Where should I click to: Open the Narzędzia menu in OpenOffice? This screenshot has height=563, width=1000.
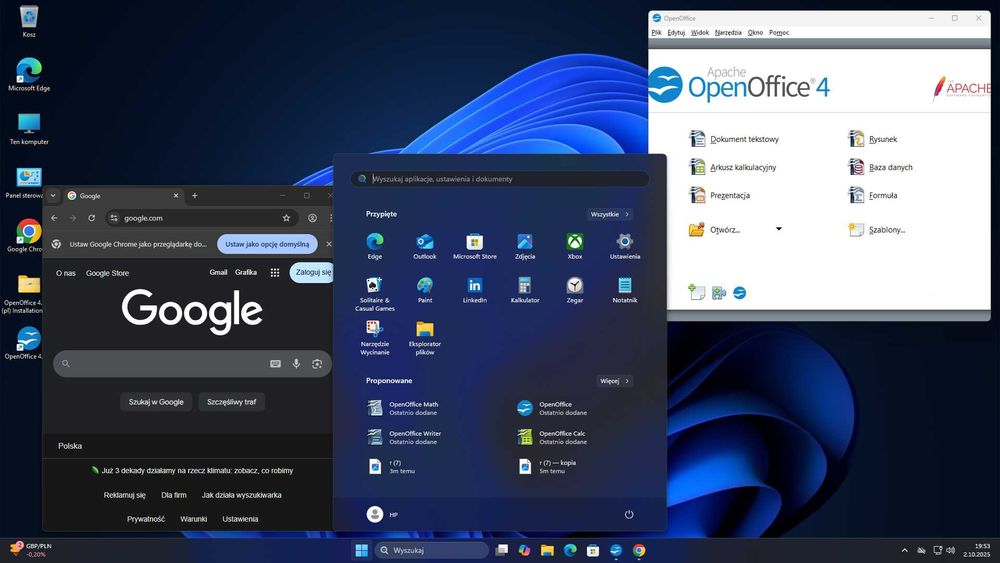728,33
